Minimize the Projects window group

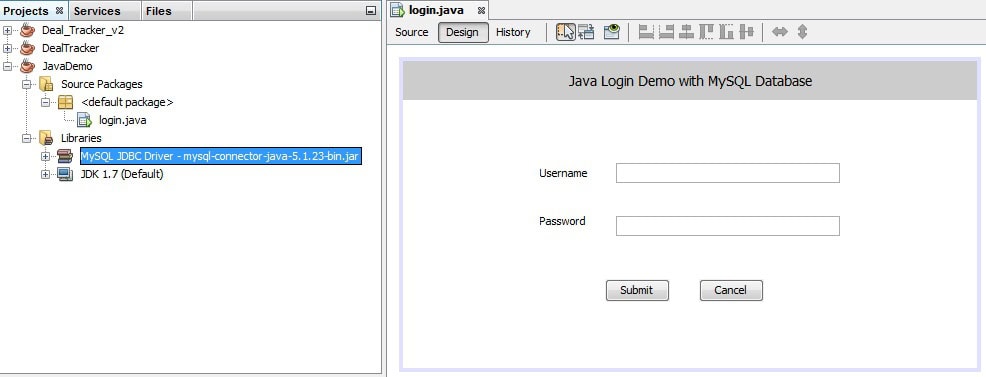pos(371,11)
